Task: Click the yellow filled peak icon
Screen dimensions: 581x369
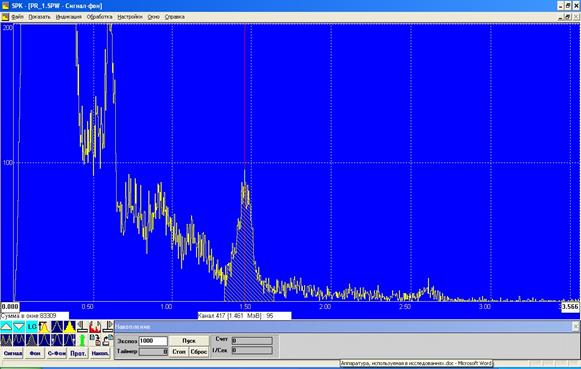Action: pyautogui.click(x=44, y=327)
